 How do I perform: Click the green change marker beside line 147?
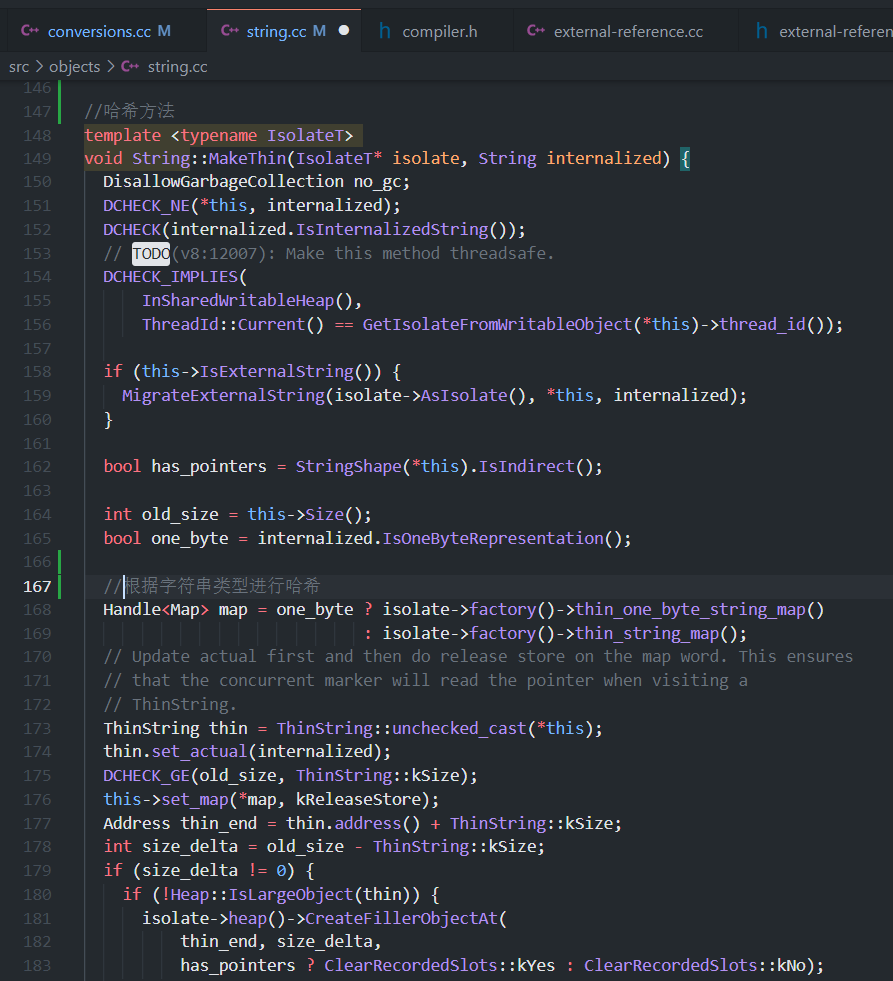[x=60, y=111]
